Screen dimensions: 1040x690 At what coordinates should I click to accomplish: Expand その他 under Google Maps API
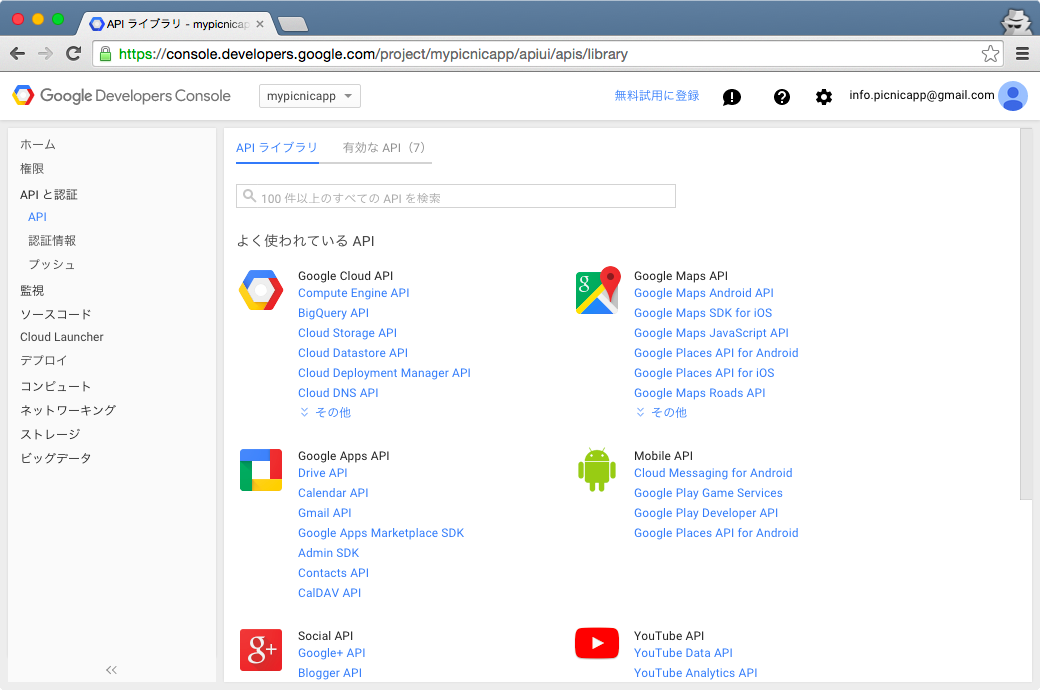661,413
